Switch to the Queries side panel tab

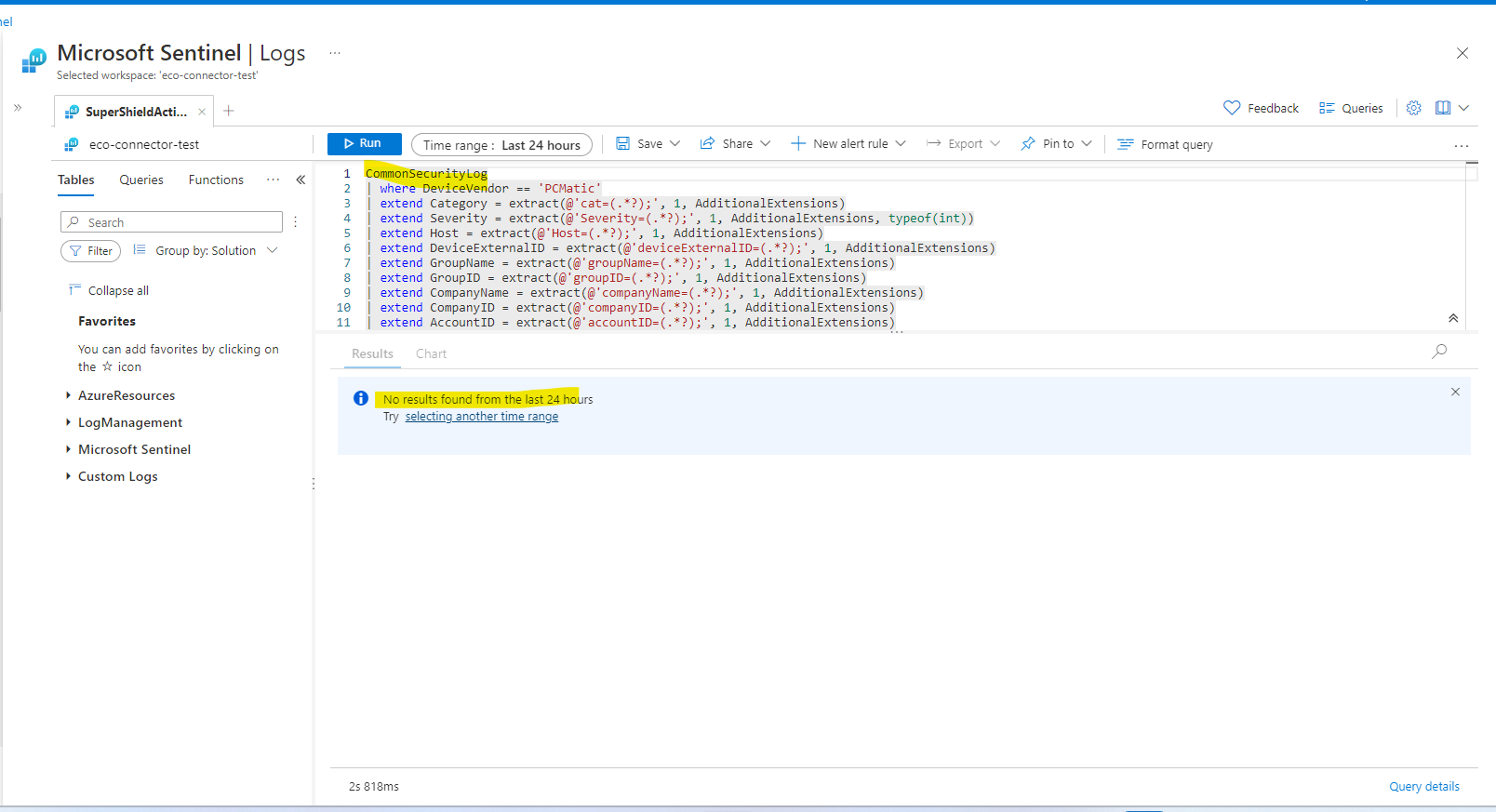pyautogui.click(x=141, y=180)
